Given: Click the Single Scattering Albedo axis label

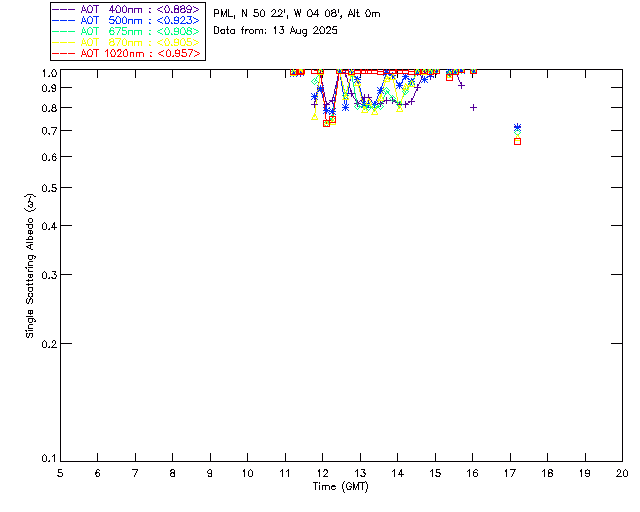Looking at the screenshot, I should click(x=30, y=266).
